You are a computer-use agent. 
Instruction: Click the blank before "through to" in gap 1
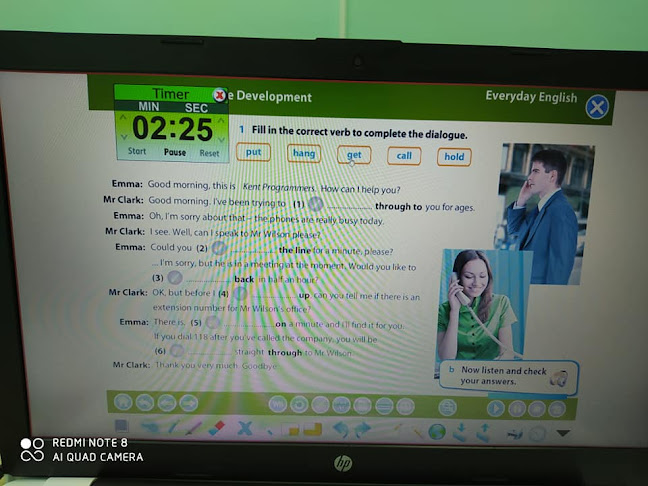tap(349, 207)
